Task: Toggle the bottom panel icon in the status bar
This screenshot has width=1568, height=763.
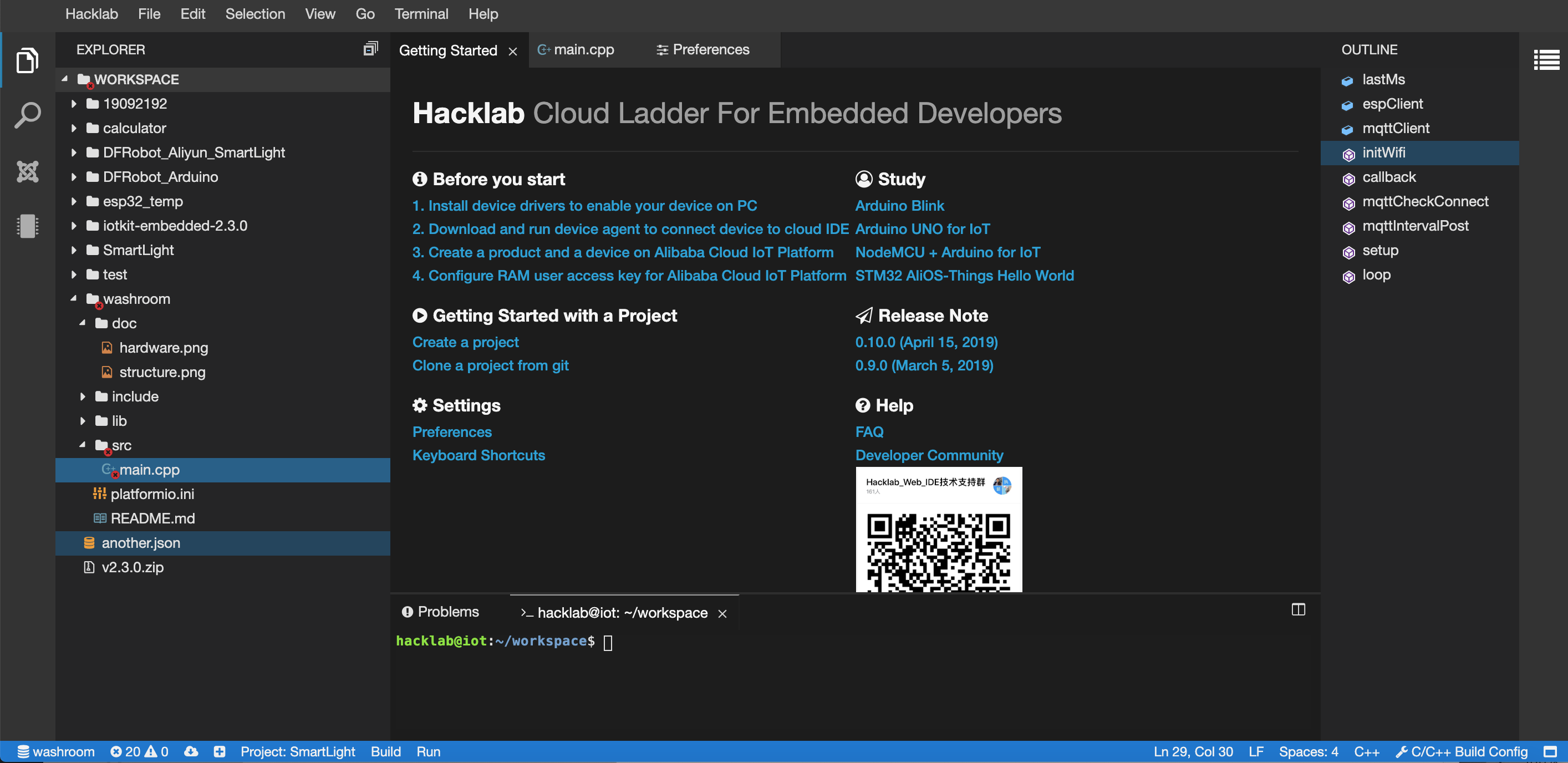Action: point(1551,751)
